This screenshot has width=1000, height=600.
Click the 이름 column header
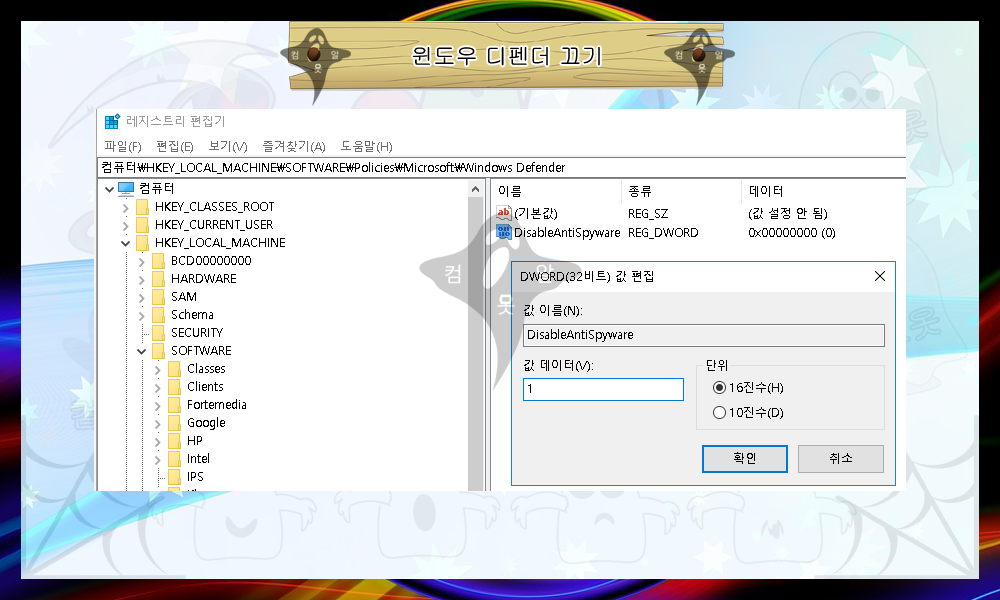pyautogui.click(x=557, y=191)
